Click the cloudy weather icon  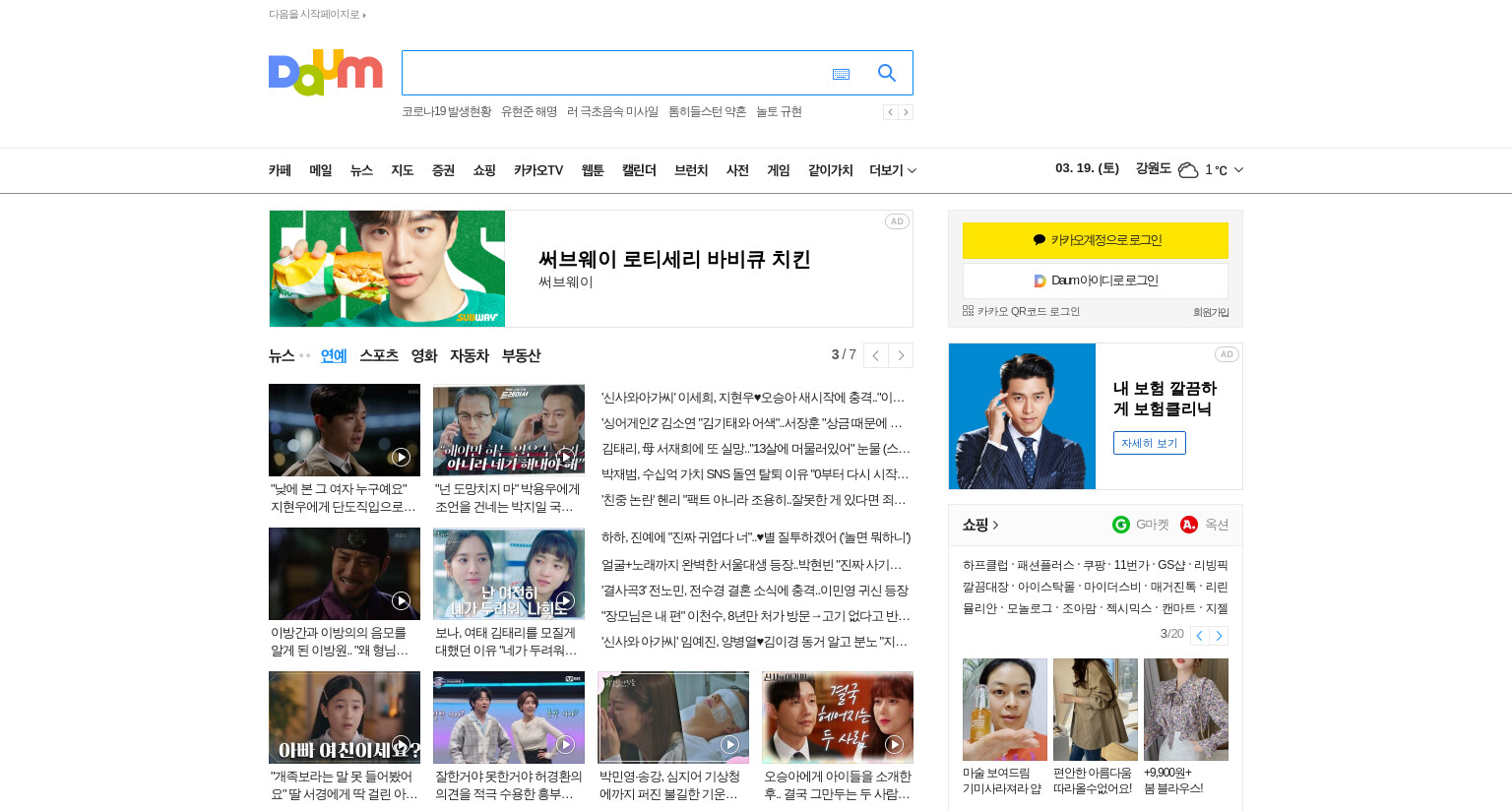tap(1188, 170)
